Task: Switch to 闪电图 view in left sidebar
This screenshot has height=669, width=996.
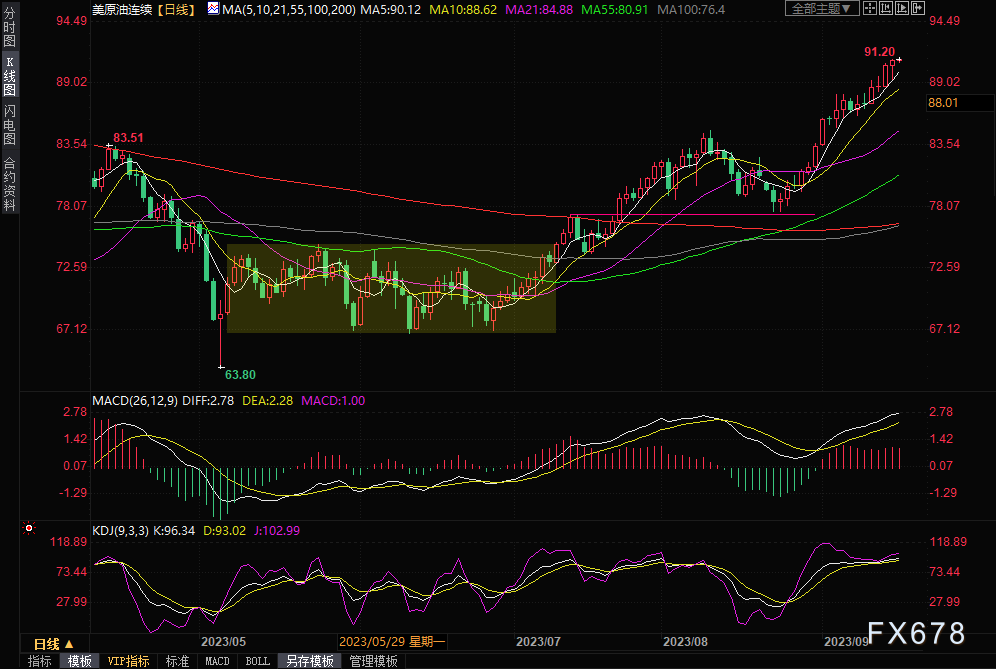Action: (10, 125)
